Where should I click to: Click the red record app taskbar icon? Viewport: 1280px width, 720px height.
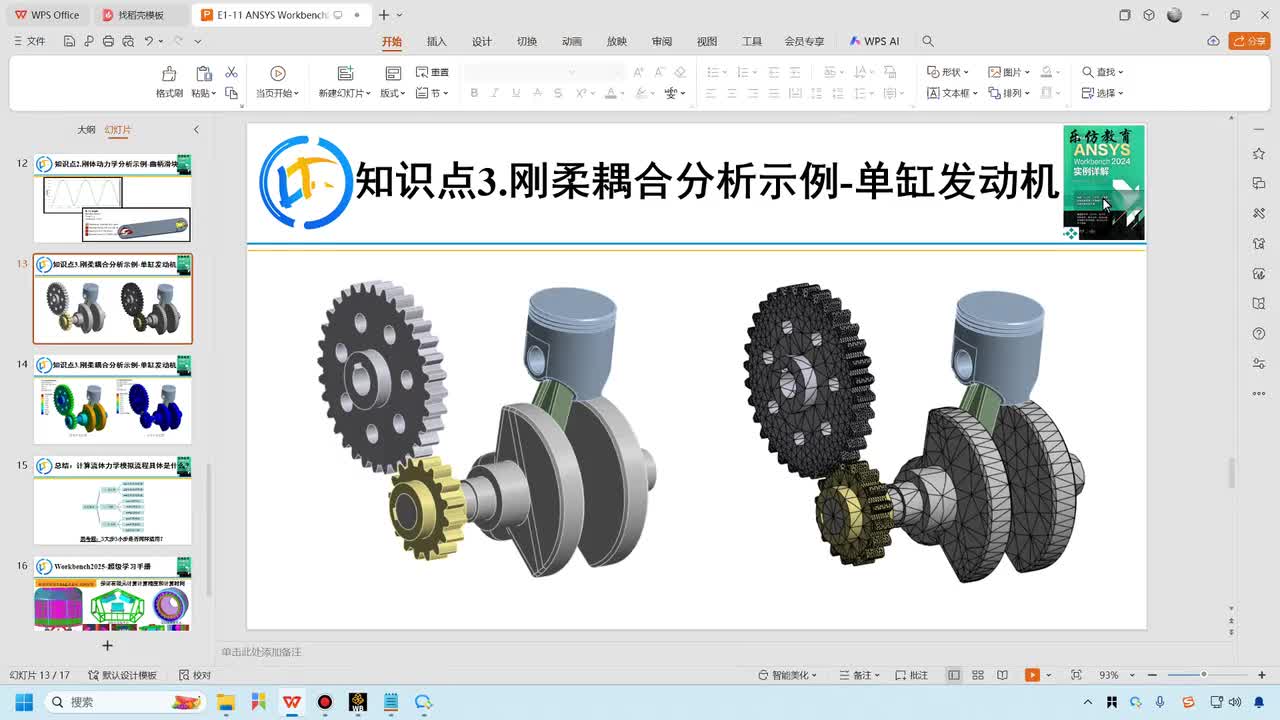click(x=325, y=702)
